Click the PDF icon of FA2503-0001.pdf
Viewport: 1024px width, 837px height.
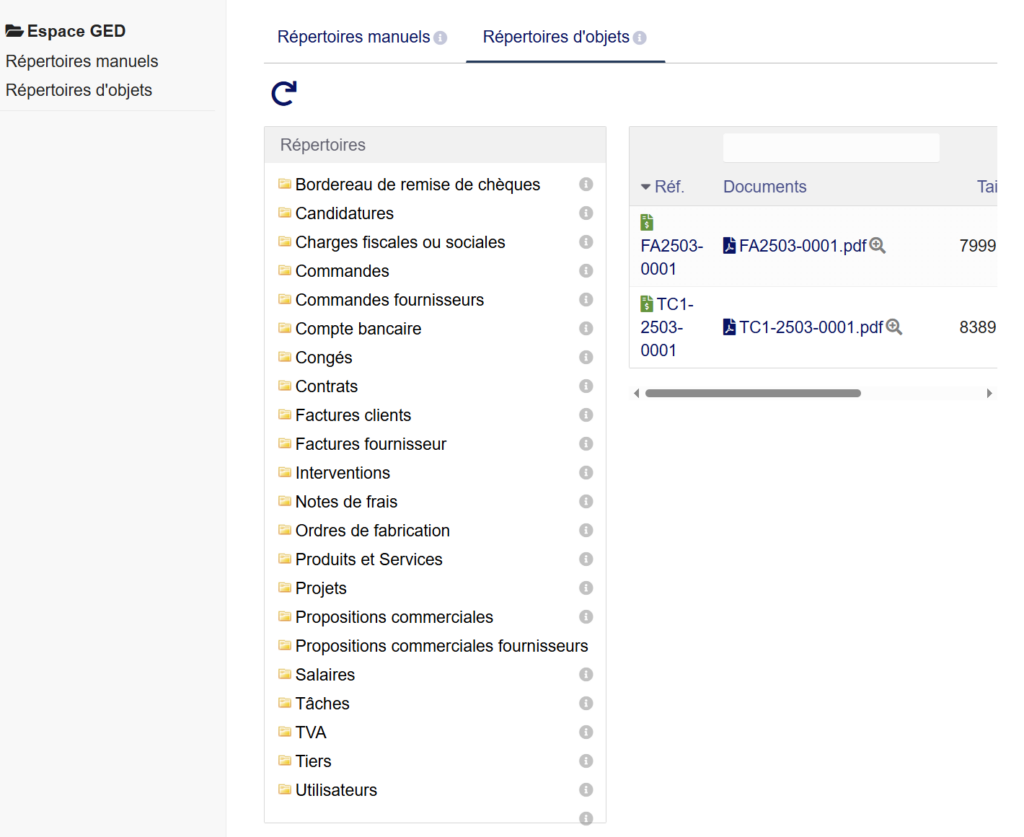coord(729,246)
